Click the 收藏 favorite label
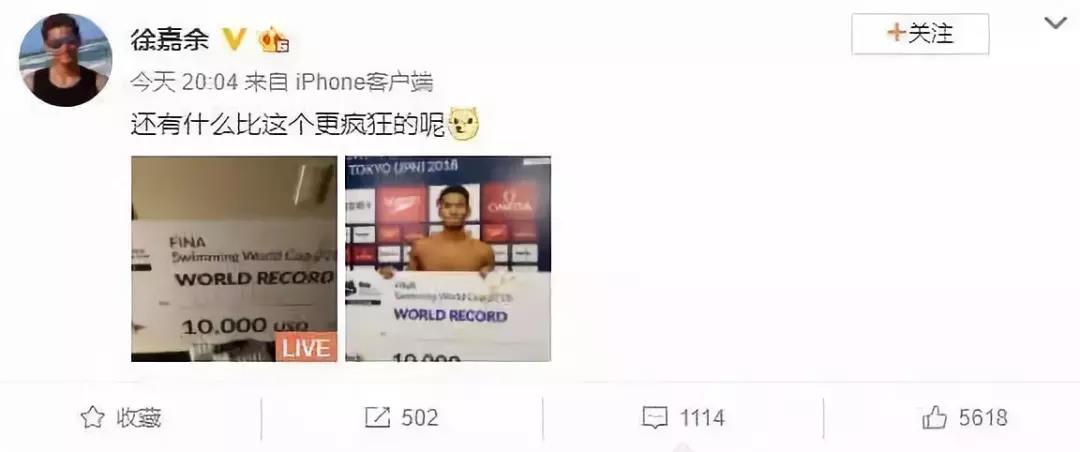 click(x=138, y=418)
